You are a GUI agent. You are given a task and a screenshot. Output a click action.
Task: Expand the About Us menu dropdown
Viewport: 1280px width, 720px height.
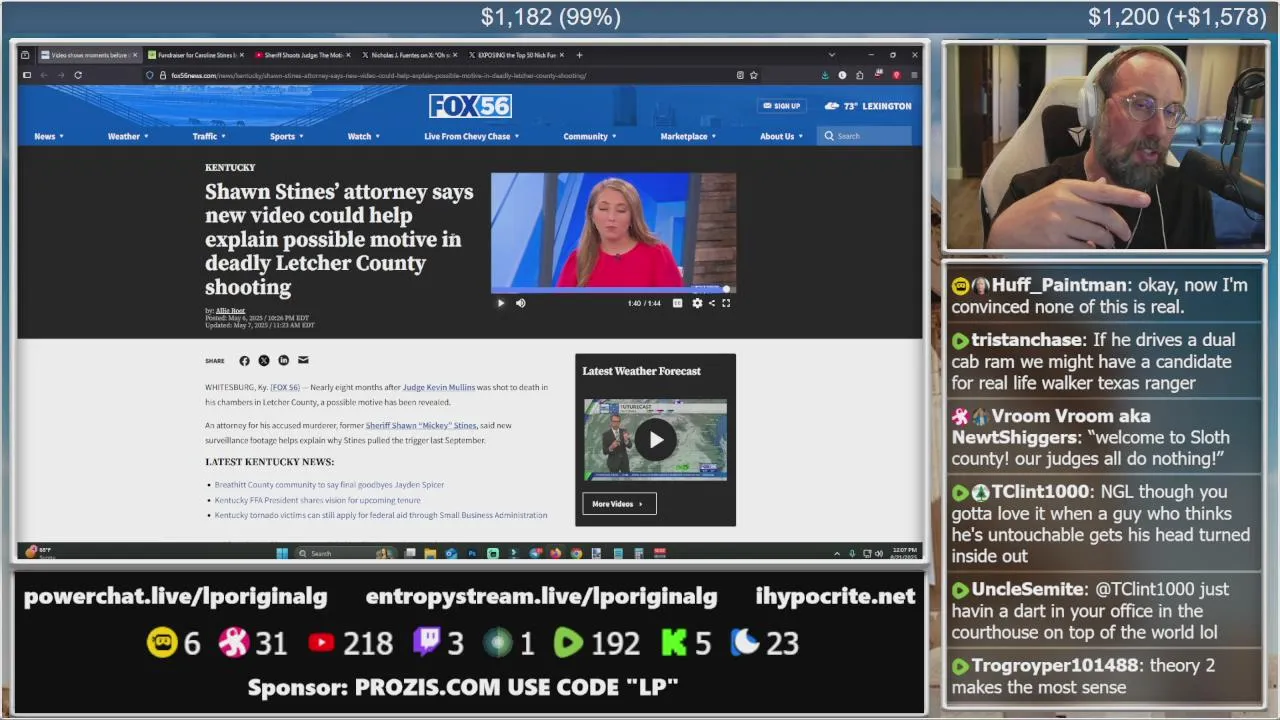(x=781, y=136)
